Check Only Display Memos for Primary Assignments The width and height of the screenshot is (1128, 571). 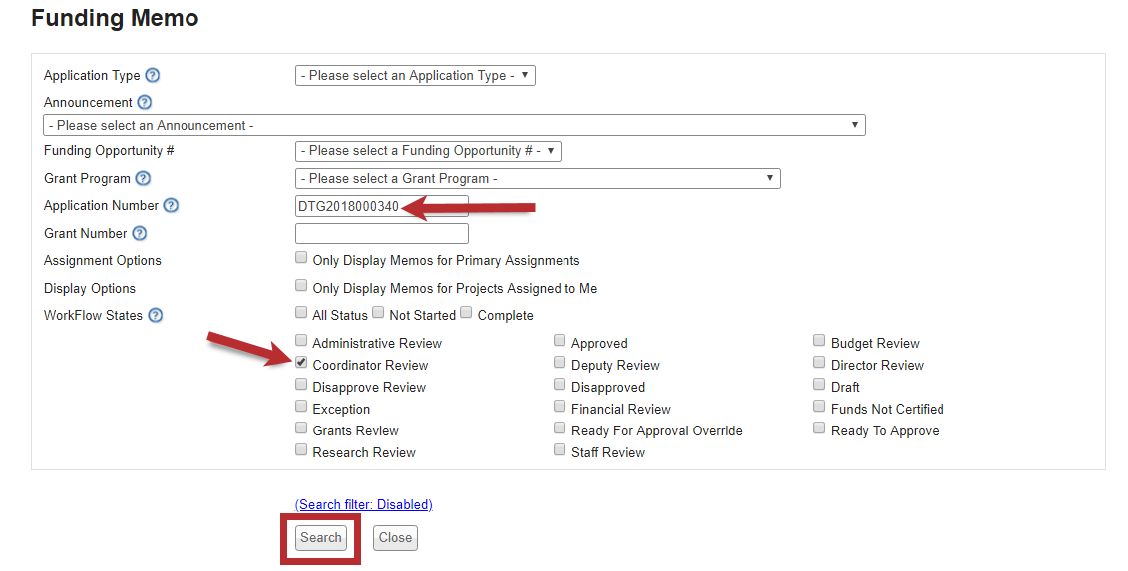pos(301,258)
